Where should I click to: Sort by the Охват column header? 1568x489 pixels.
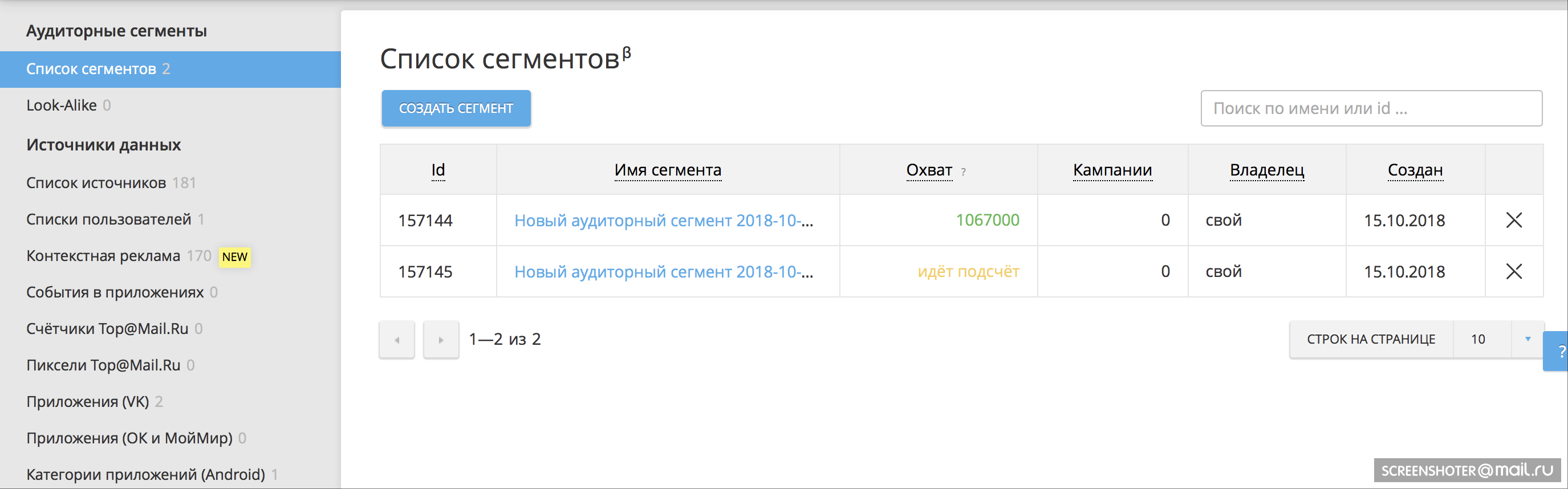click(929, 170)
